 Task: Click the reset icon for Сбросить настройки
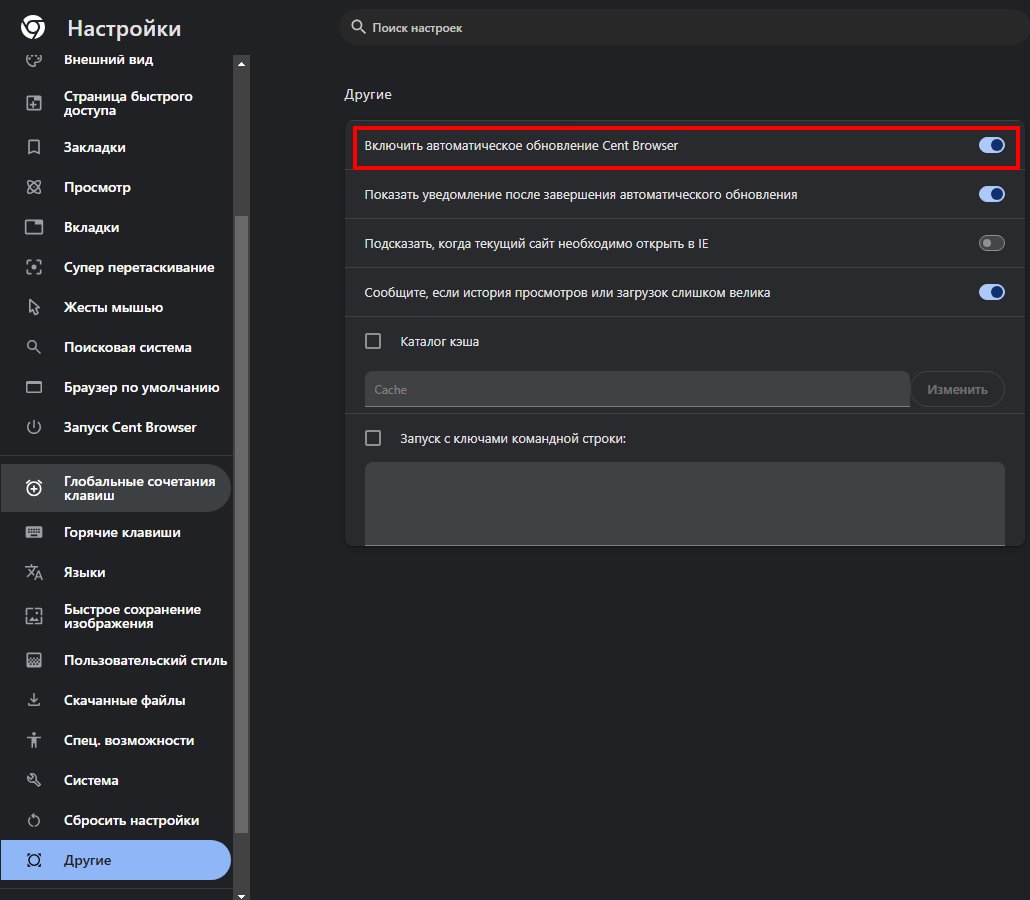click(x=34, y=821)
